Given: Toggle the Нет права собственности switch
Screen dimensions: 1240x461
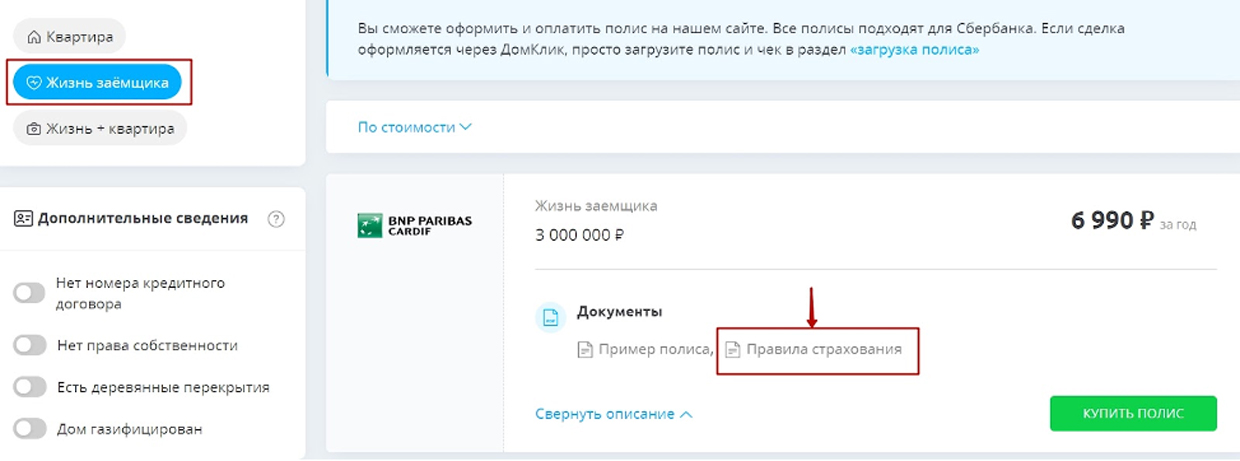Looking at the screenshot, I should [30, 345].
